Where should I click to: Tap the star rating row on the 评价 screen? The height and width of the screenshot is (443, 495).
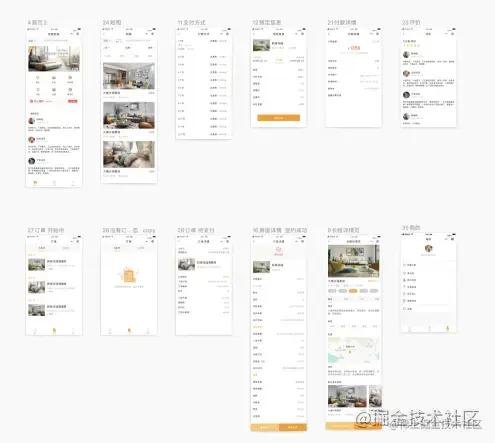[x=411, y=45]
